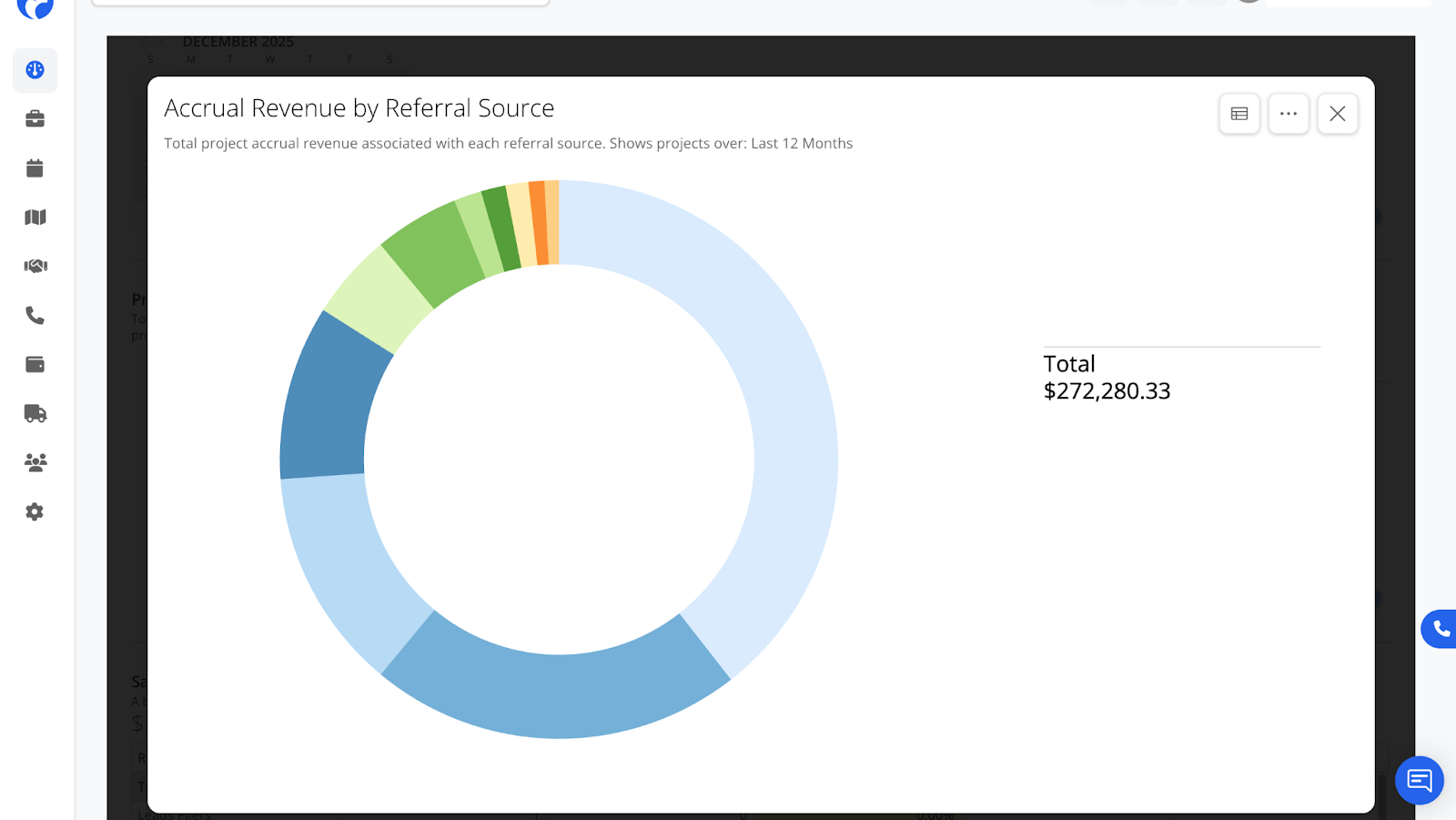Click the floating blue phone button
The width and height of the screenshot is (1456, 820).
pos(1440,629)
